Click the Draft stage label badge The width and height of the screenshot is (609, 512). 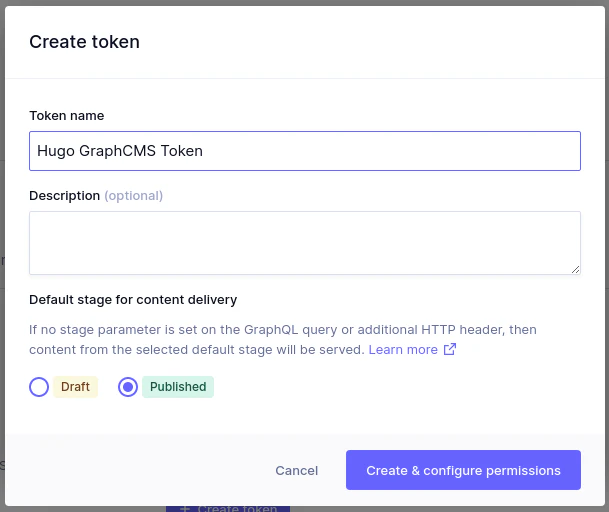click(x=75, y=387)
